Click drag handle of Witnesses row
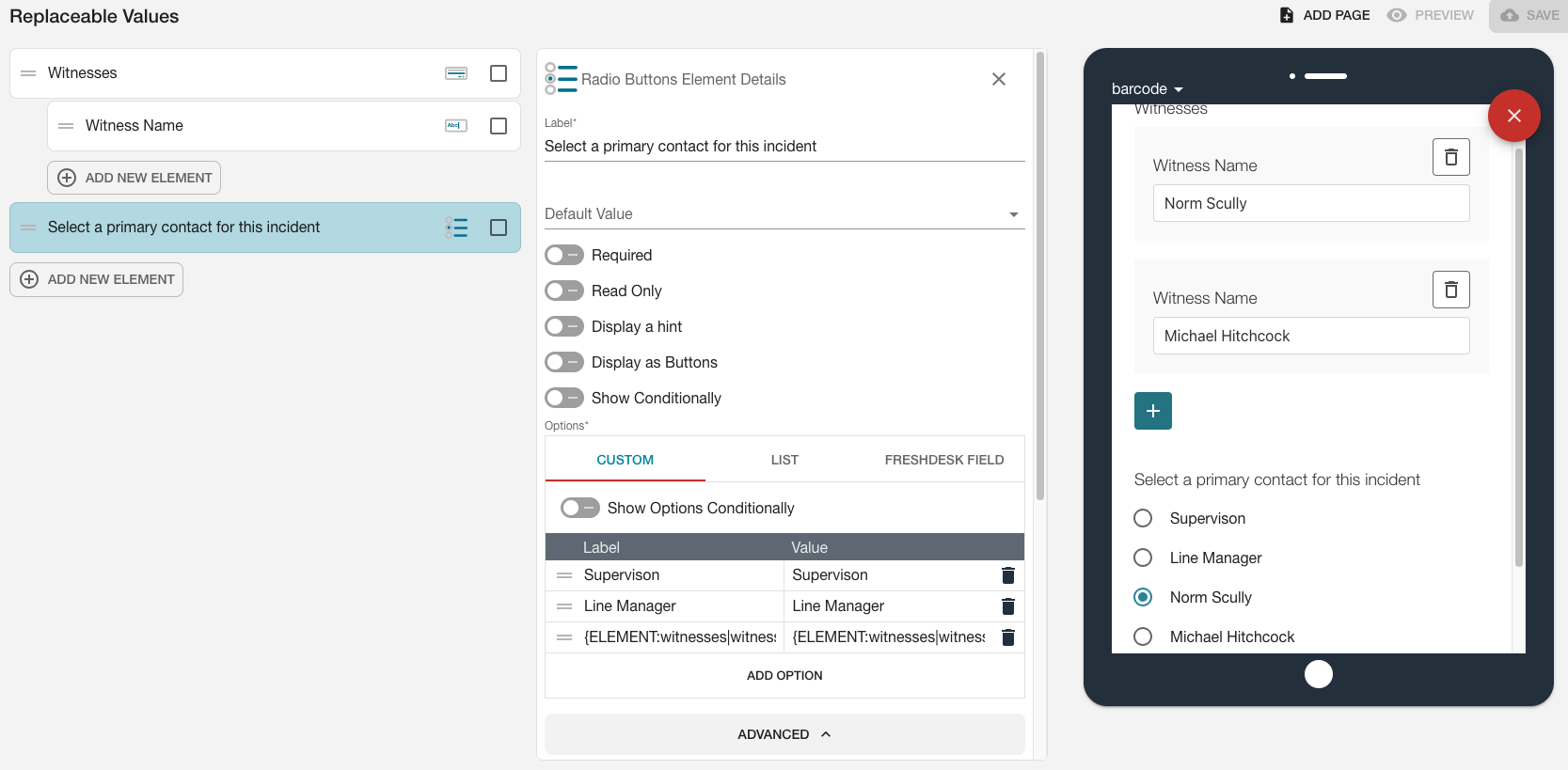The width and height of the screenshot is (1568, 770). pyautogui.click(x=28, y=73)
